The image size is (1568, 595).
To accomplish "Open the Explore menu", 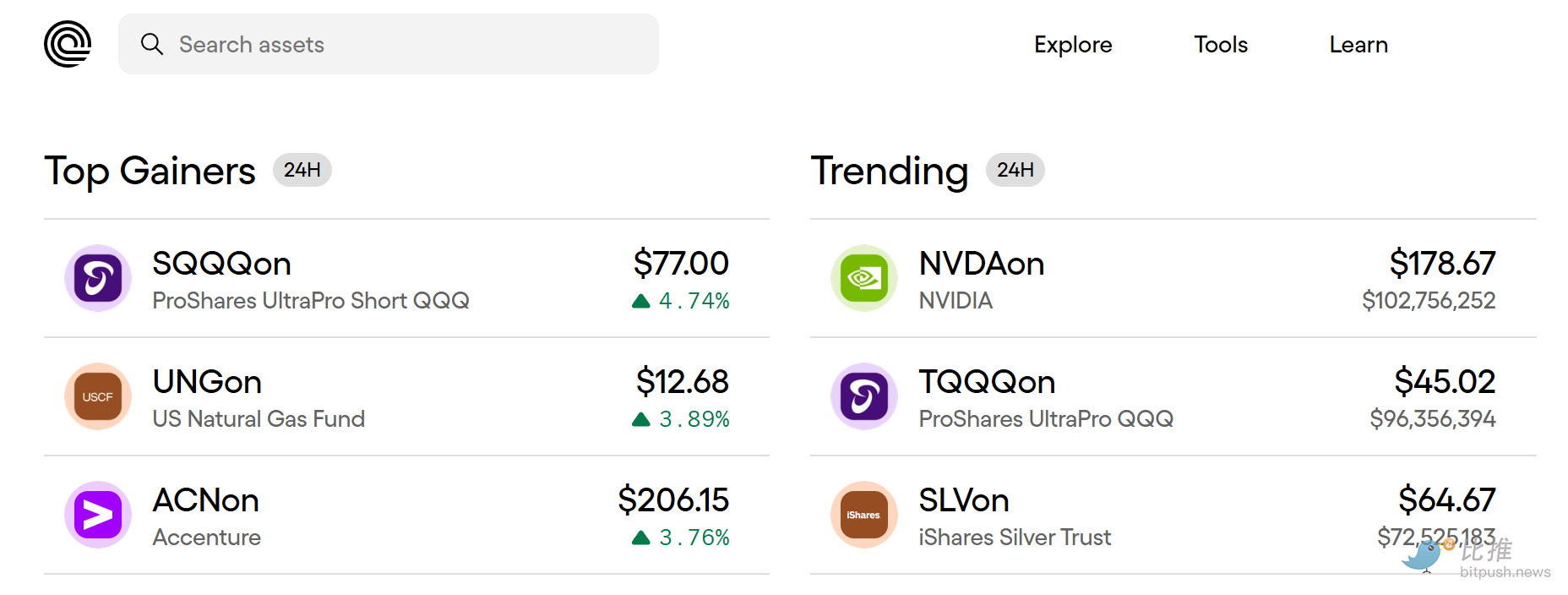I will 1073,45.
